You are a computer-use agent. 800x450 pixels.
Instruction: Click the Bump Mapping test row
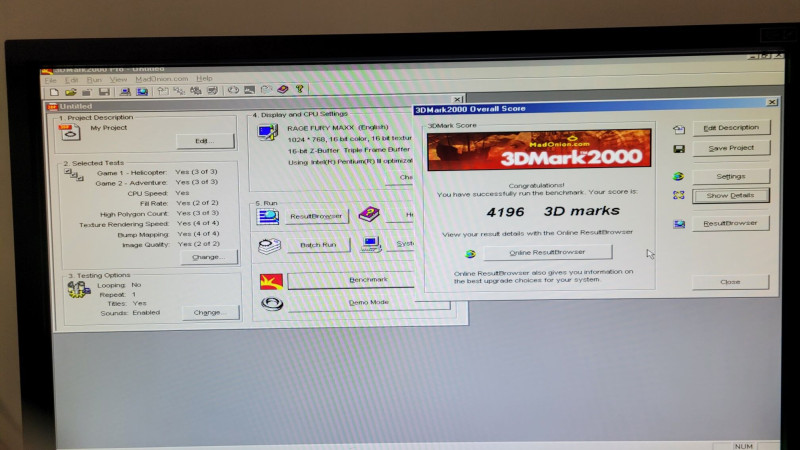[x=168, y=234]
